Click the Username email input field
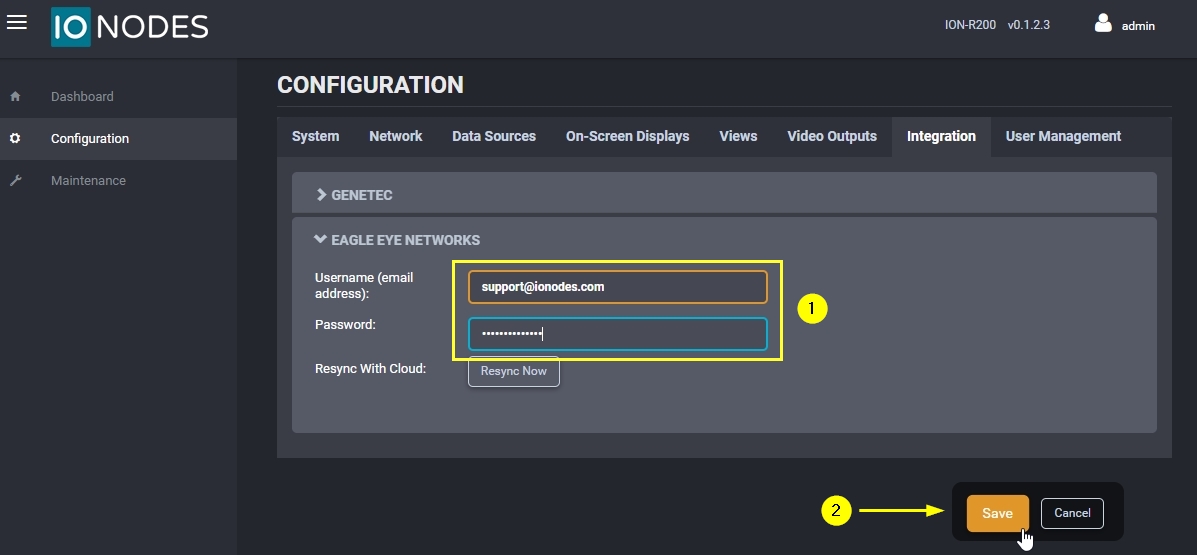 [x=617, y=287]
